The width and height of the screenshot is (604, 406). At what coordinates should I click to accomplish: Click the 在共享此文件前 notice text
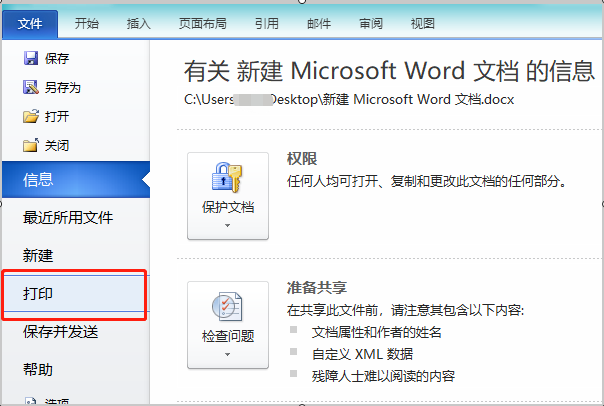pyautogui.click(x=406, y=310)
